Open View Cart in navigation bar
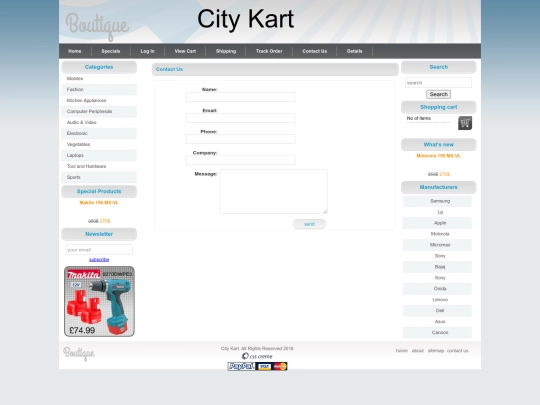This screenshot has width=540, height=405. [185, 51]
